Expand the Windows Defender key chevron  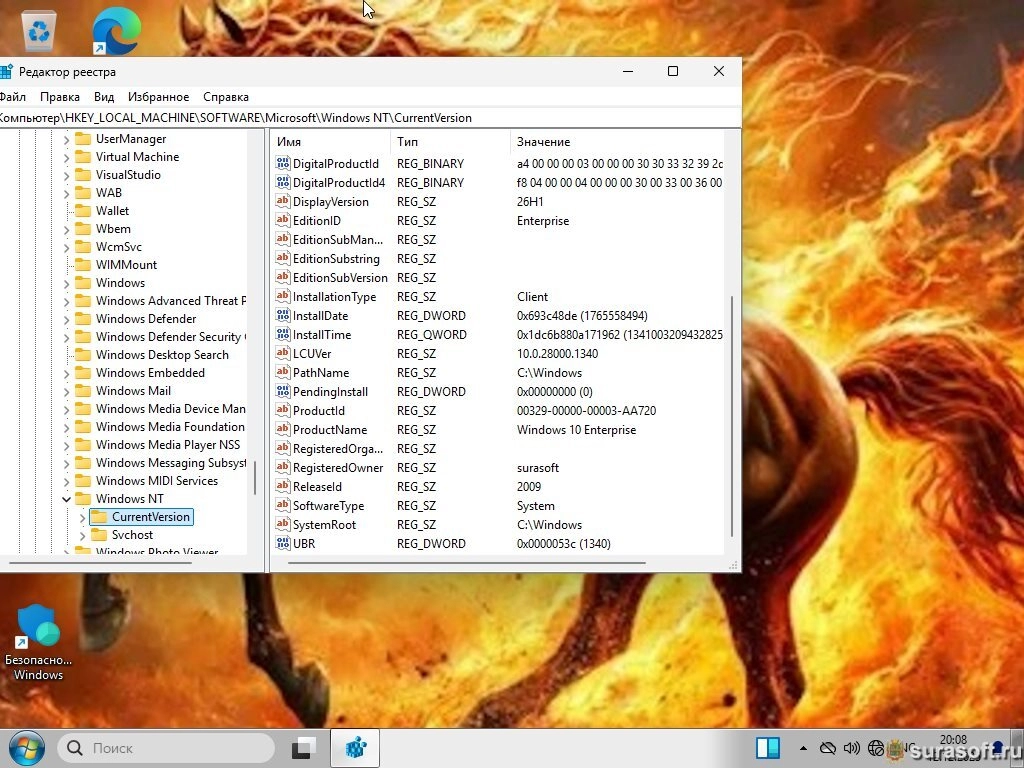click(x=66, y=319)
